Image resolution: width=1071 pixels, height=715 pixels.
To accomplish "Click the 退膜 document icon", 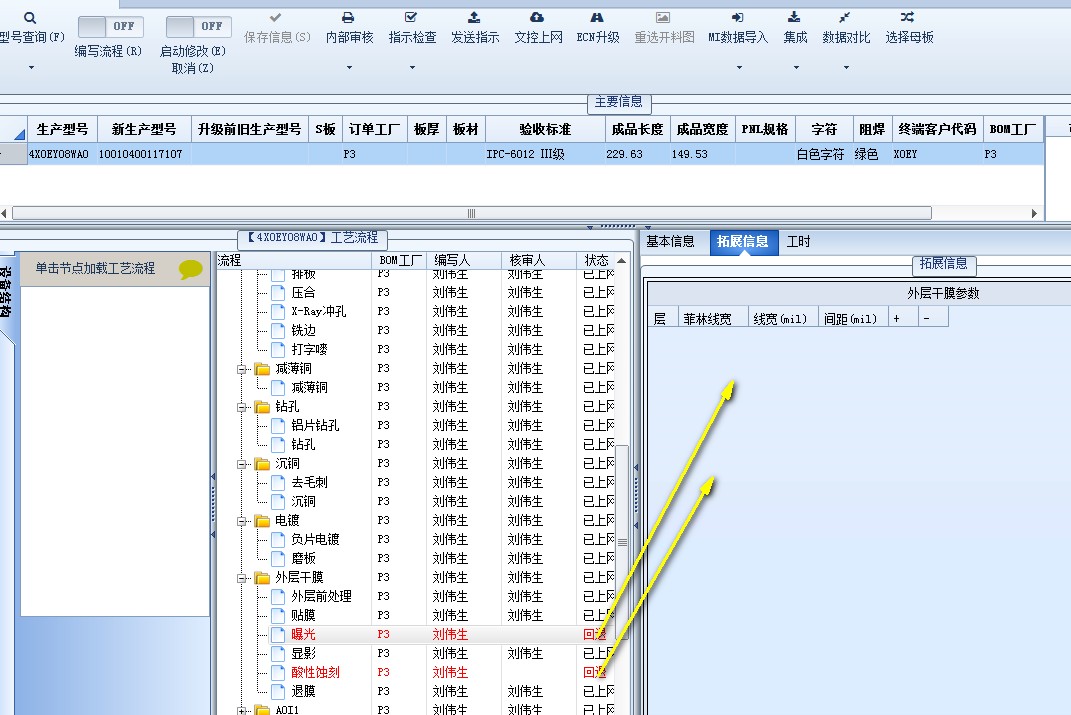I will pyautogui.click(x=278, y=691).
